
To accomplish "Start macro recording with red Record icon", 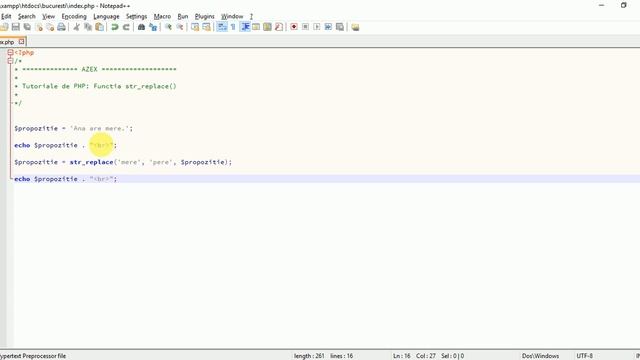I will pos(294,27).
